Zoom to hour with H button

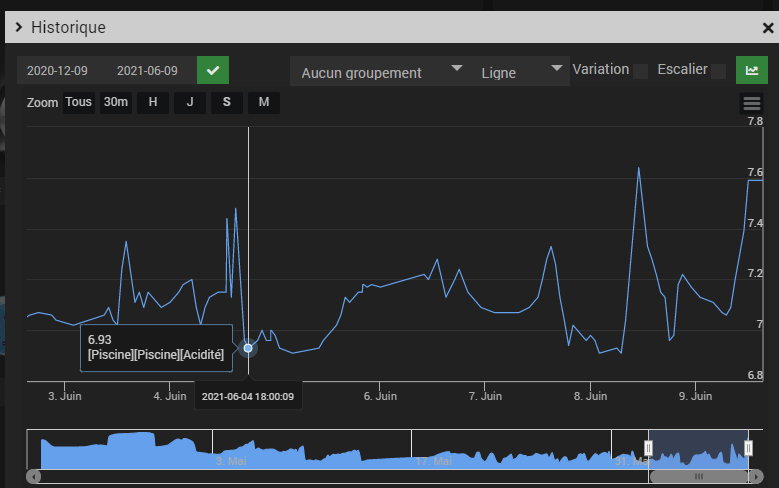click(x=153, y=102)
